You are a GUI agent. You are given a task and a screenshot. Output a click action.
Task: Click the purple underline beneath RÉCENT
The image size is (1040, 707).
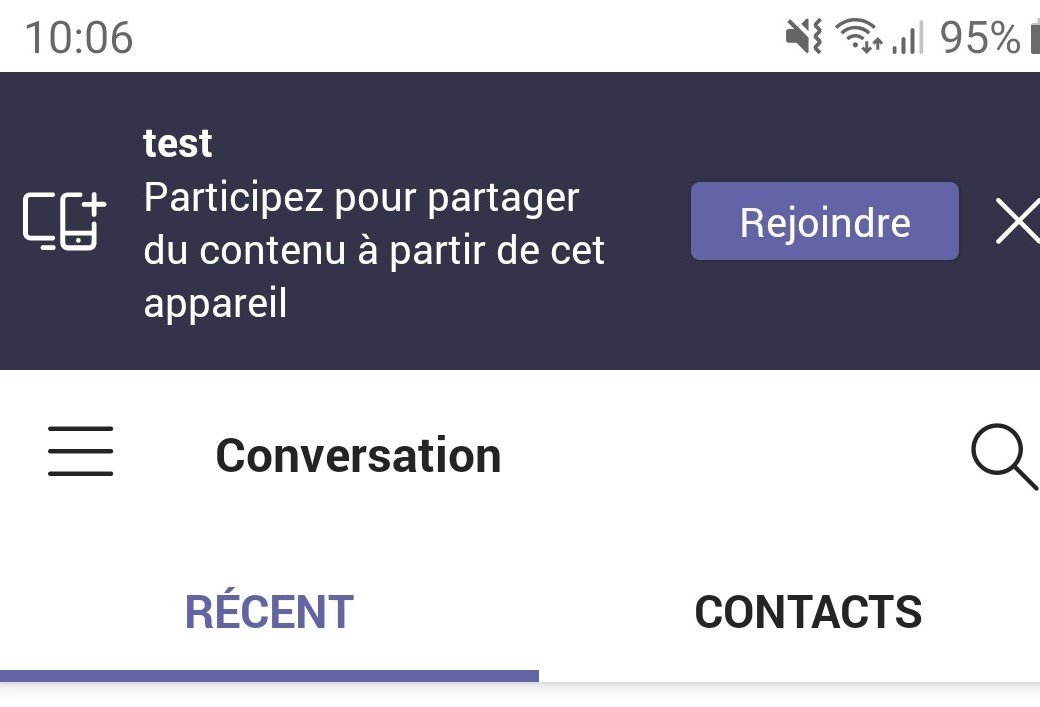(x=269, y=676)
